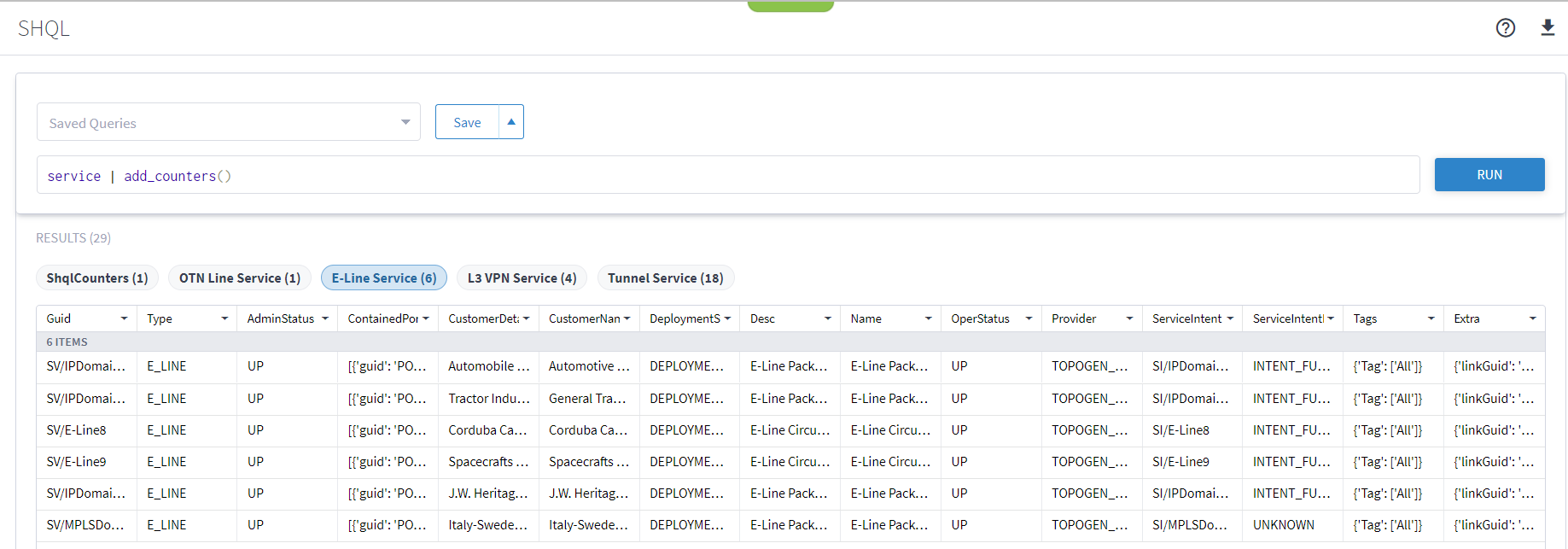
Task: Click the Automobile ... customer details cell
Action: pos(488,366)
